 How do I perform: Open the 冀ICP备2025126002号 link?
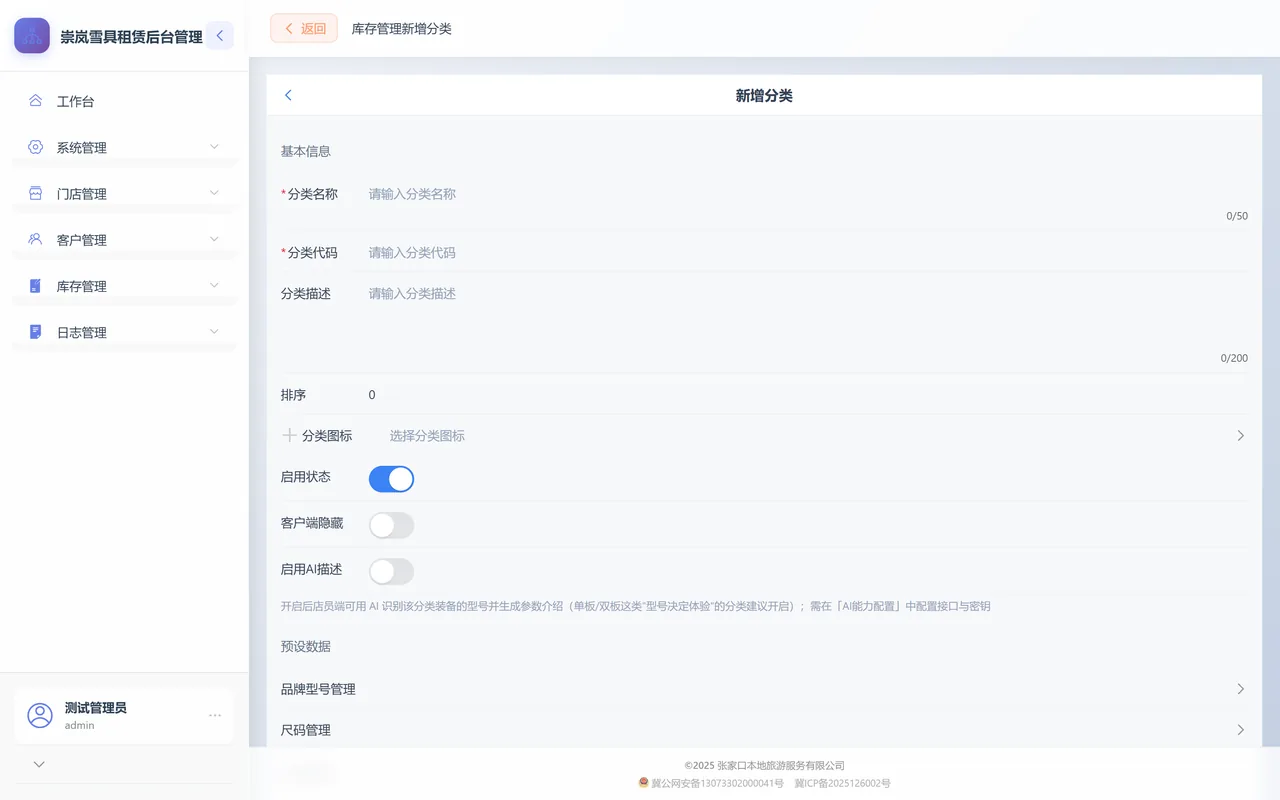pyautogui.click(x=842, y=783)
